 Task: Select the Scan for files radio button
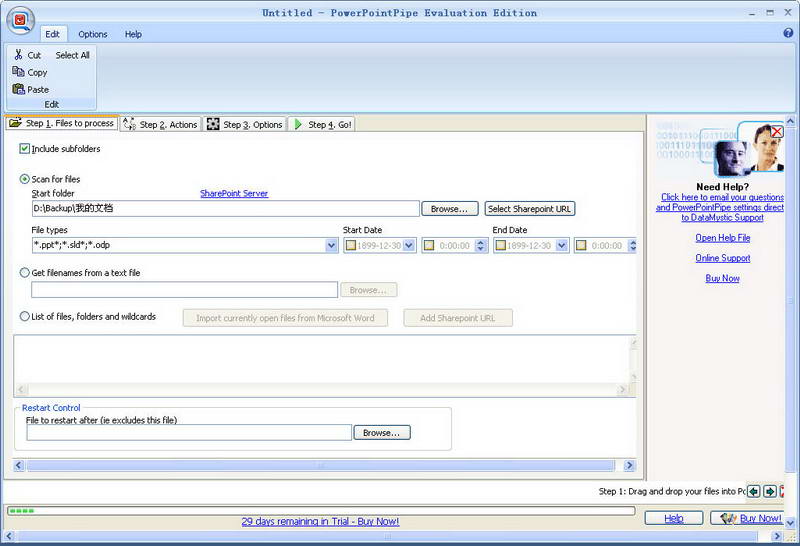click(25, 179)
